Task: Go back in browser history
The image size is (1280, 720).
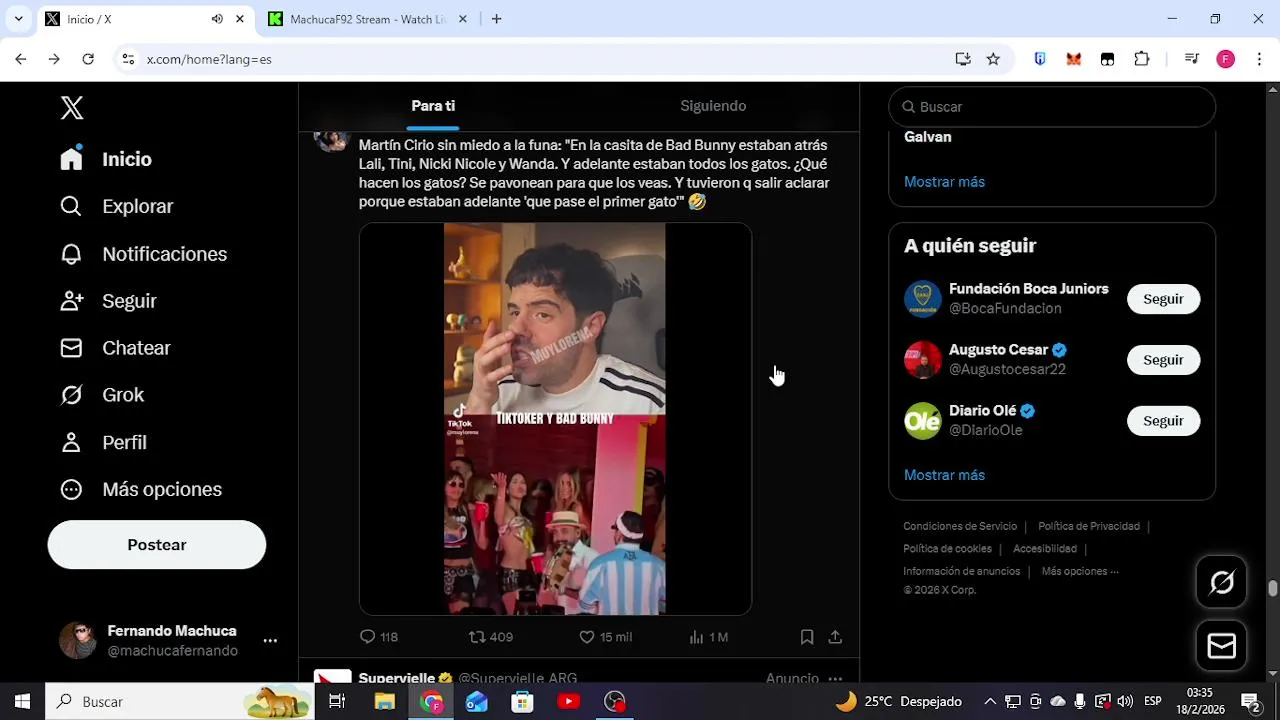Action: pos(21,59)
